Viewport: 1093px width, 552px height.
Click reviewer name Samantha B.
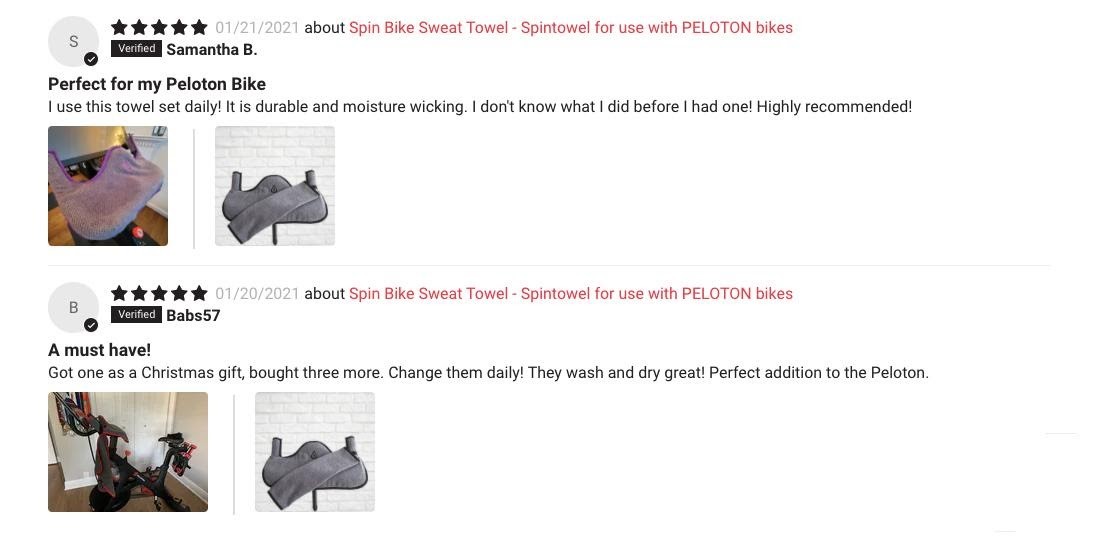pyautogui.click(x=212, y=49)
